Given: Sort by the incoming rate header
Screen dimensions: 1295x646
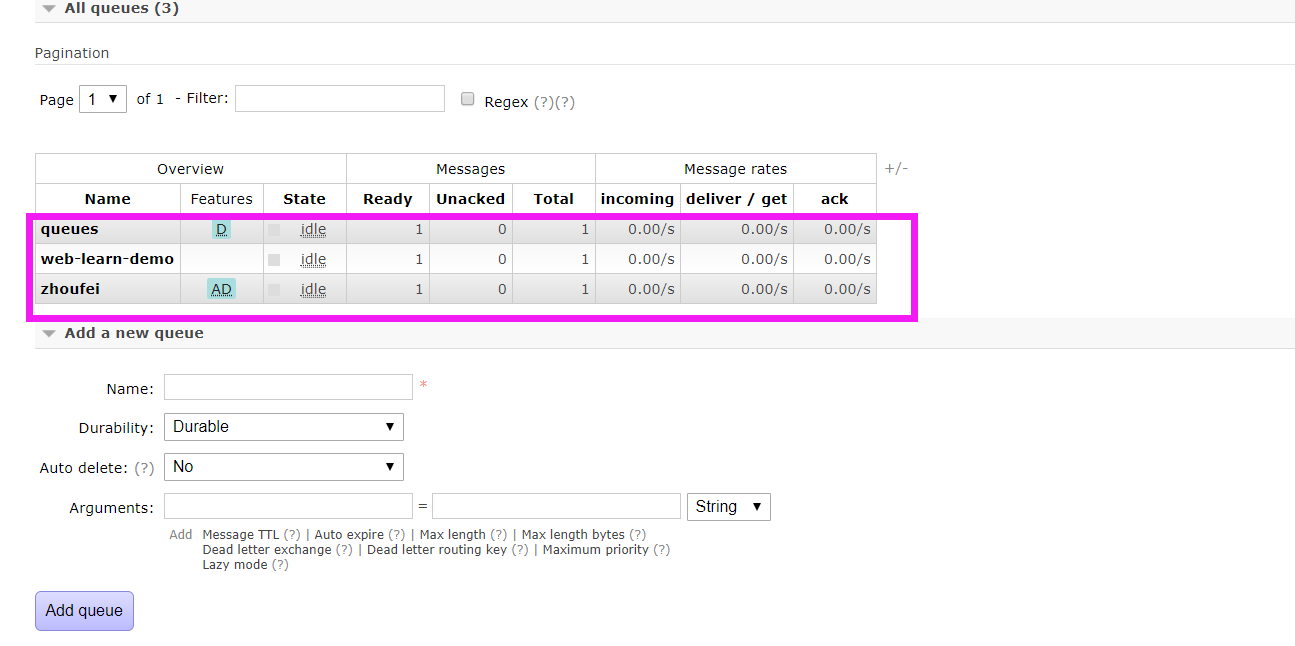Looking at the screenshot, I should click(637, 199).
